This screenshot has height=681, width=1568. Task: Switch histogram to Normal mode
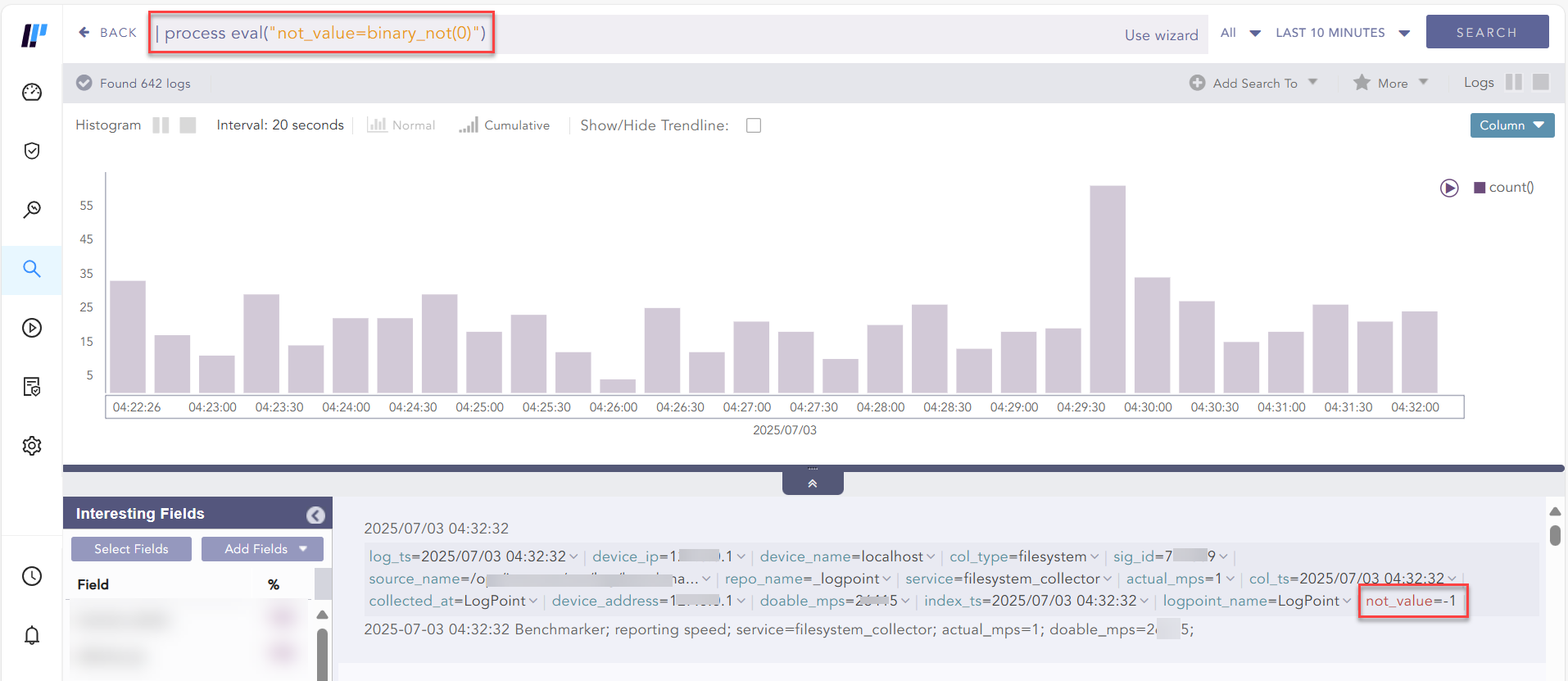[401, 125]
